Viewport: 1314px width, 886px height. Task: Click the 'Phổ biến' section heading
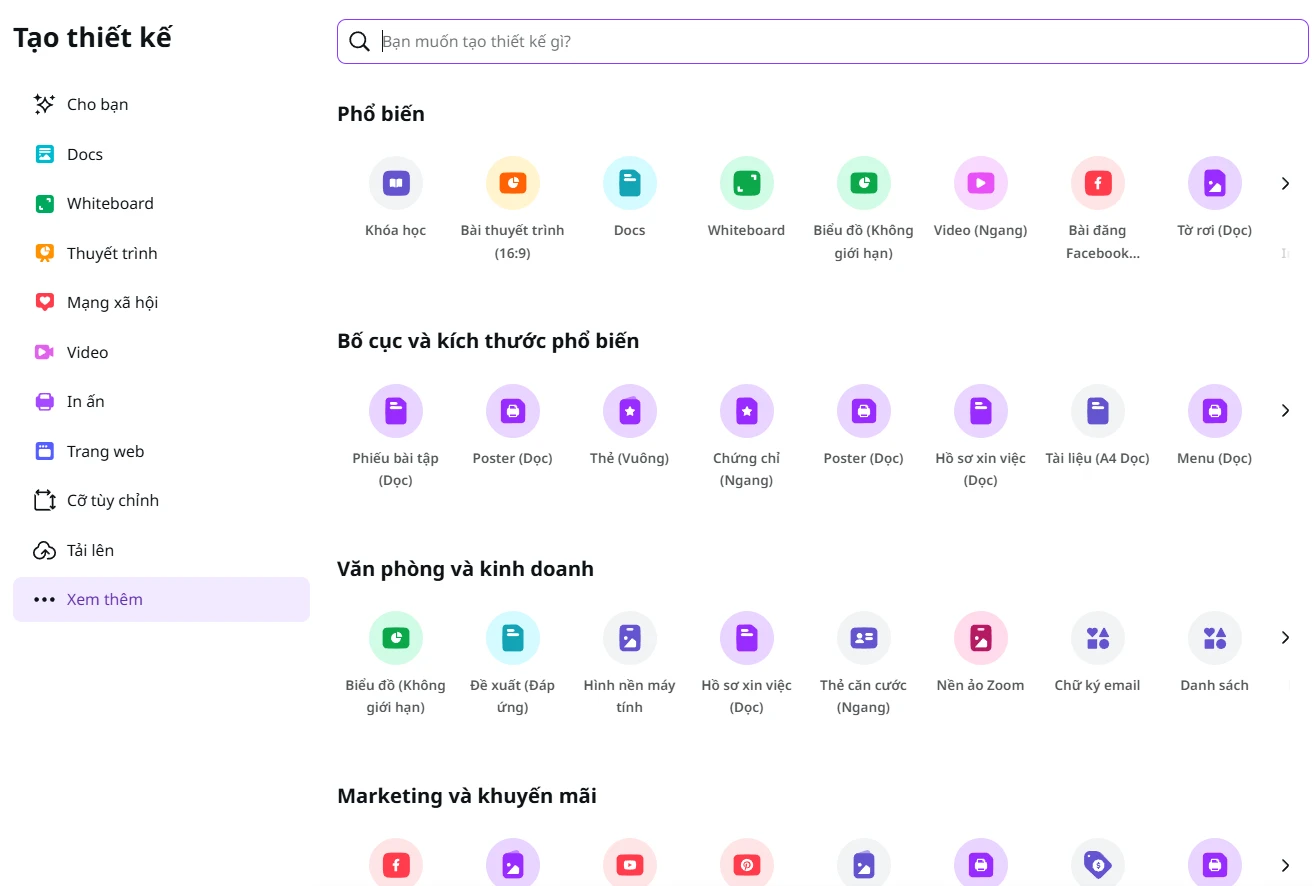click(x=381, y=114)
